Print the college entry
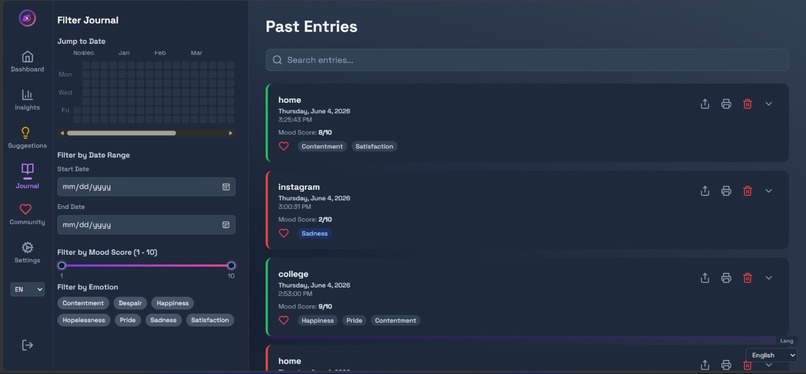Screen dimensions: 806x374 [726, 278]
